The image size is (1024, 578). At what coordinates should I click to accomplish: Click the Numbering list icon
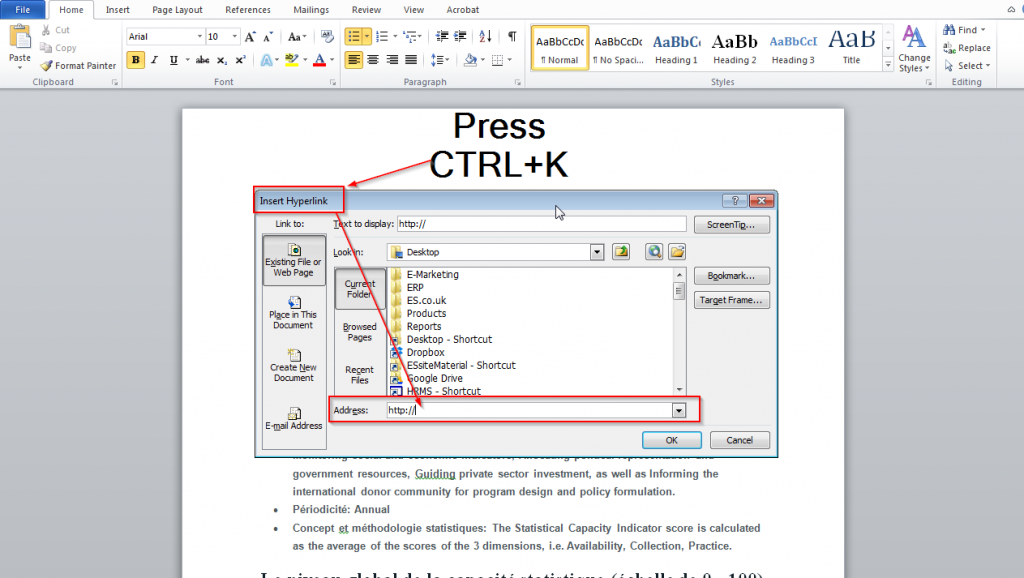382,37
